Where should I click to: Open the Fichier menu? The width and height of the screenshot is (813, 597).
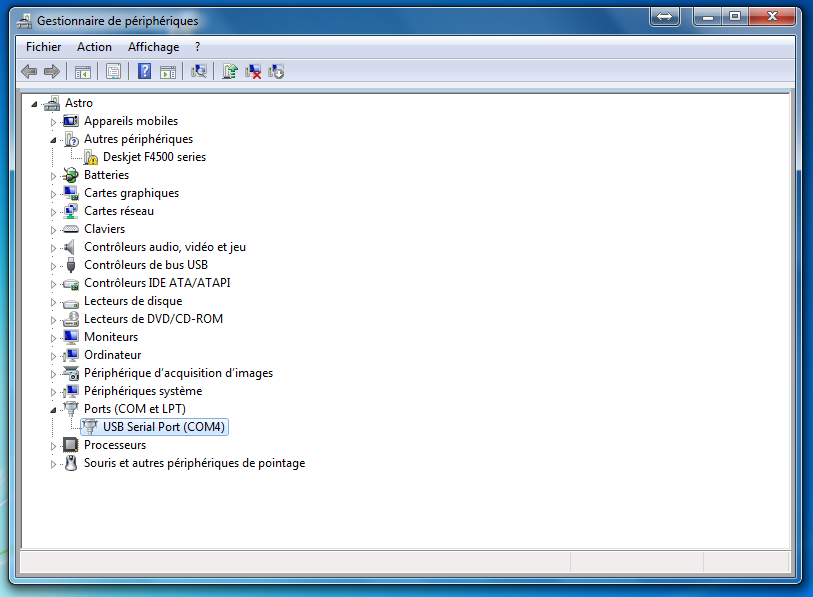pyautogui.click(x=43, y=46)
